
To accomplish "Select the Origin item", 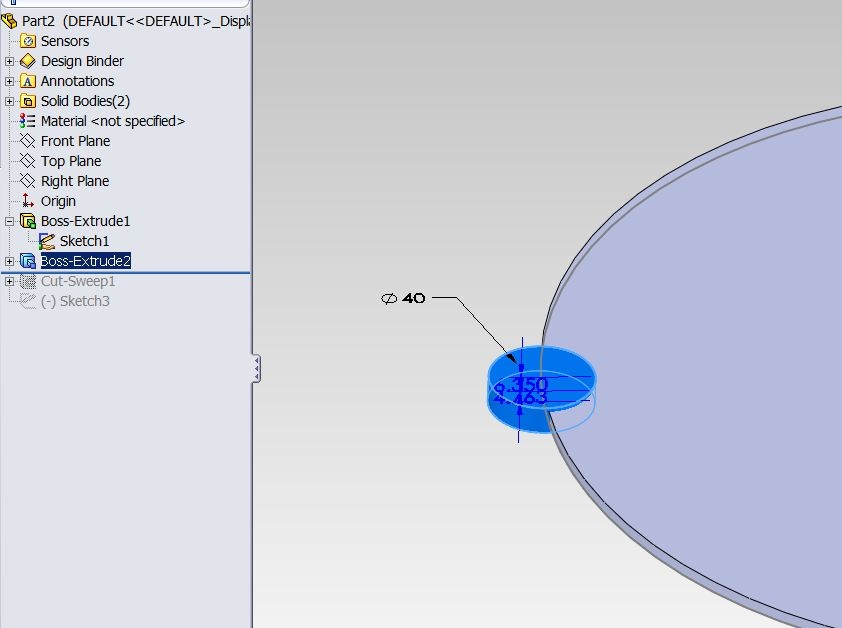I will pyautogui.click(x=58, y=201).
